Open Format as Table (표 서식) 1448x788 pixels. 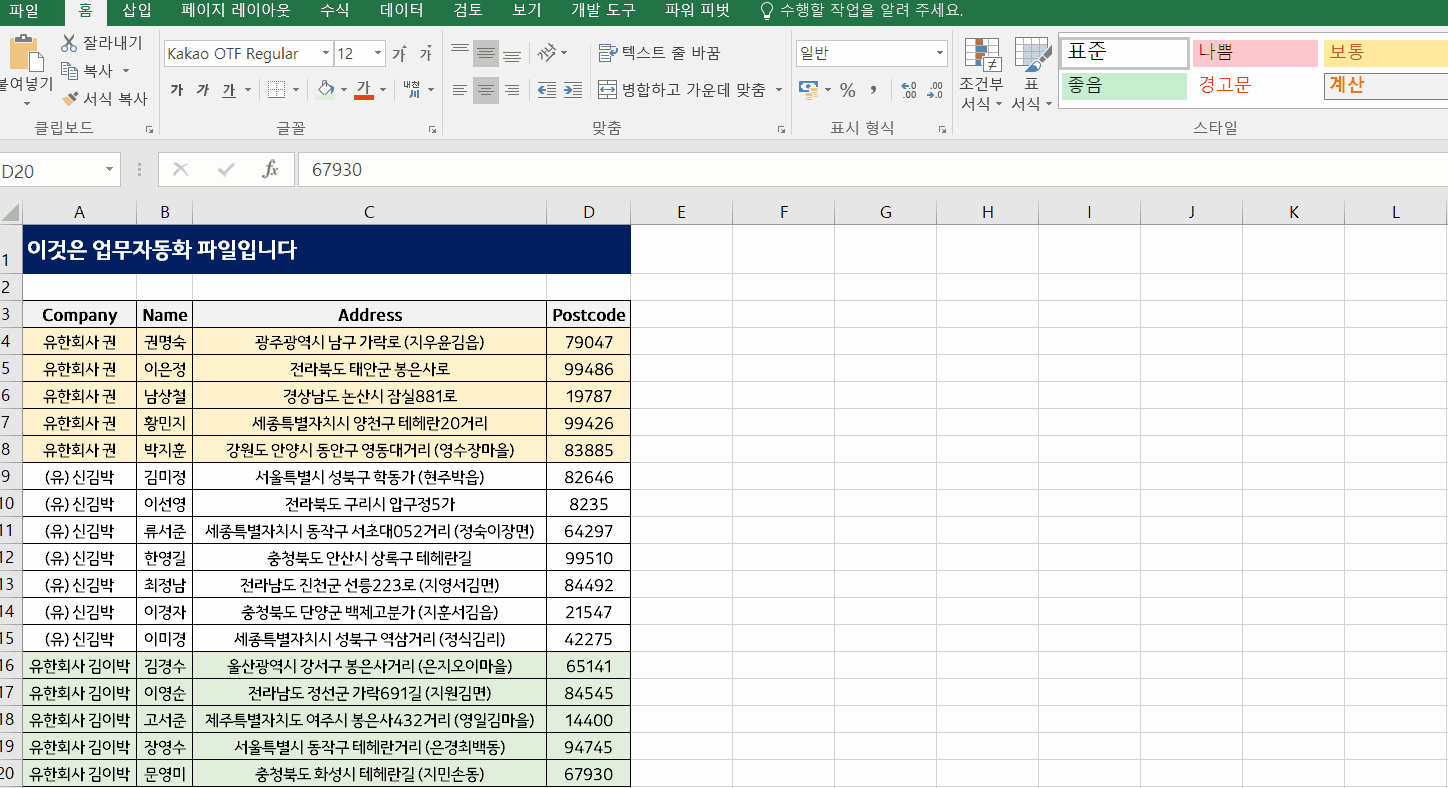point(1031,75)
